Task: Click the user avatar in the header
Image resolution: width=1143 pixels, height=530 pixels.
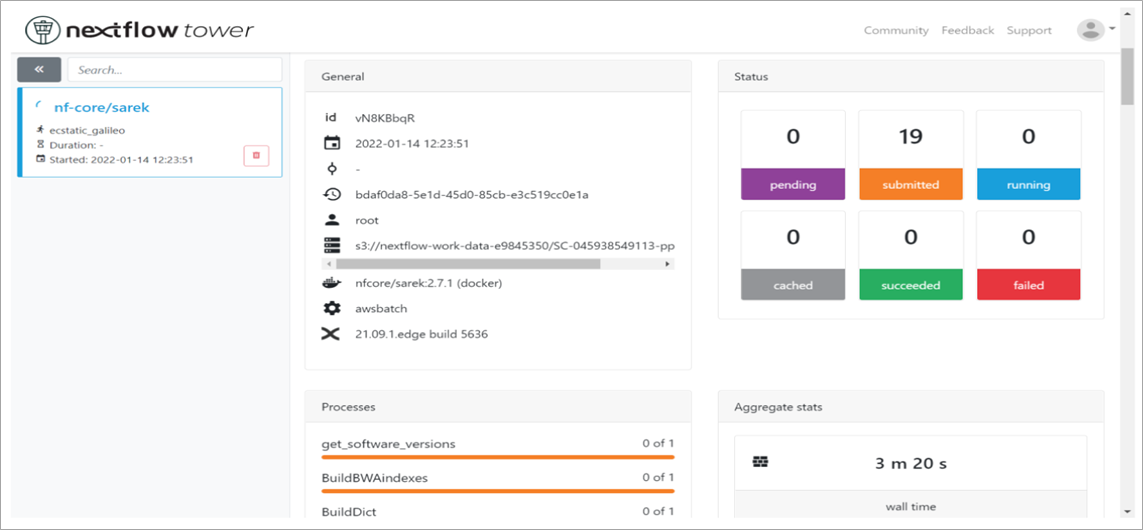Action: 1091,30
